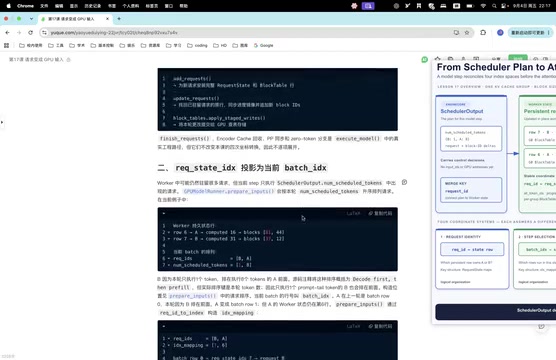Image resolution: width=556 pixels, height=360 pixels.
Task: Click the heading req_state_idx 投影为当前 batch_idx
Action: tap(242, 168)
